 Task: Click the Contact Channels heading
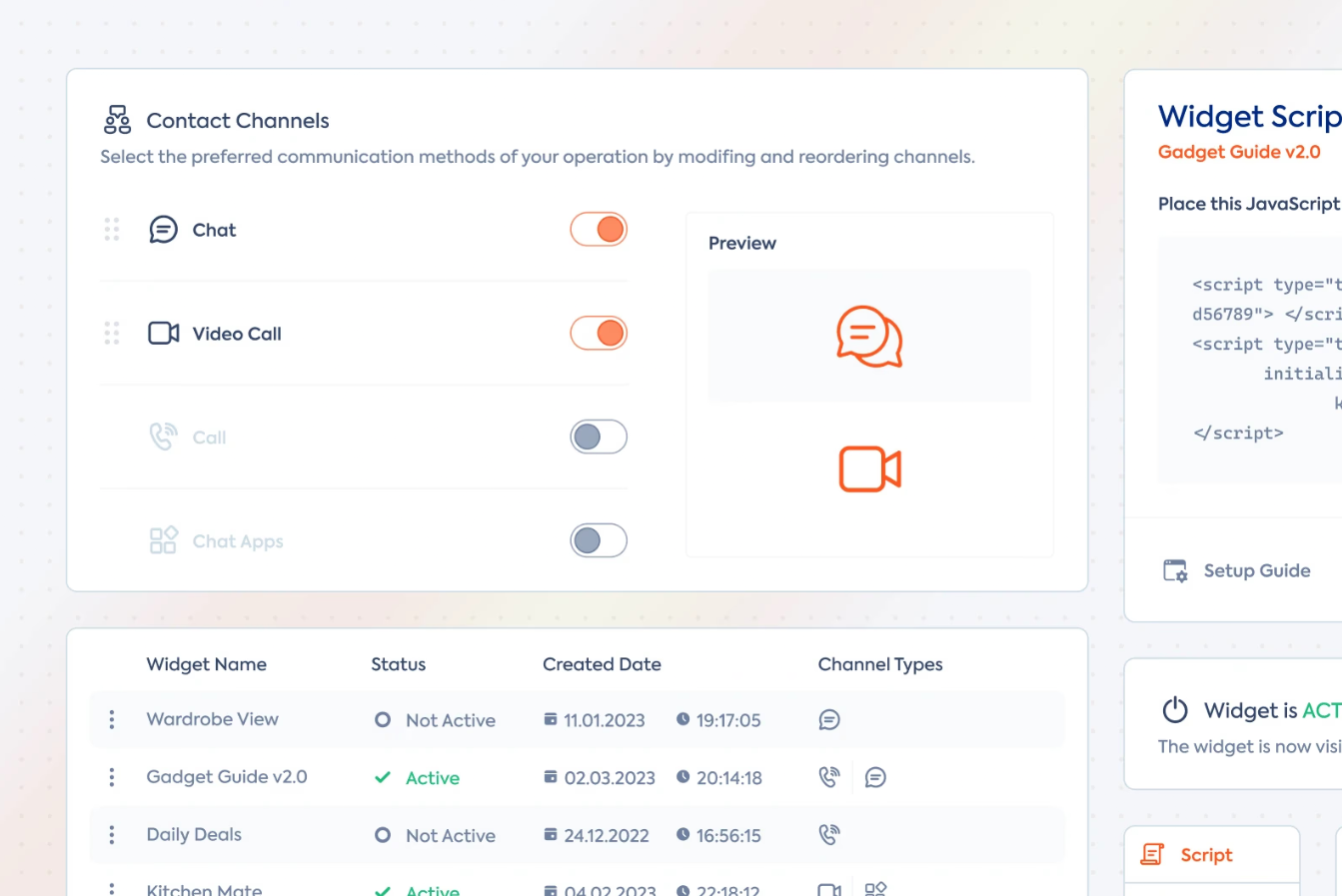pos(238,121)
